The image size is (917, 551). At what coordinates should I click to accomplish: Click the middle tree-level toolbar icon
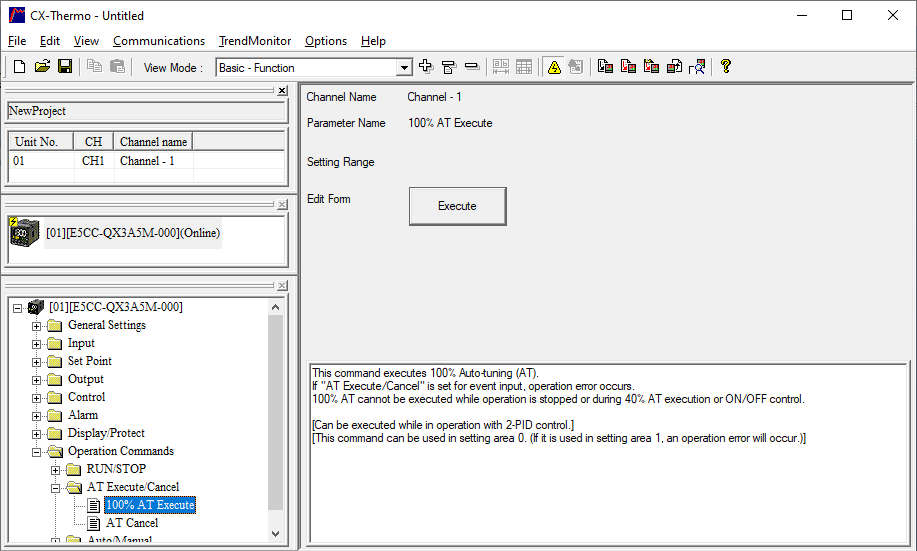(x=449, y=67)
